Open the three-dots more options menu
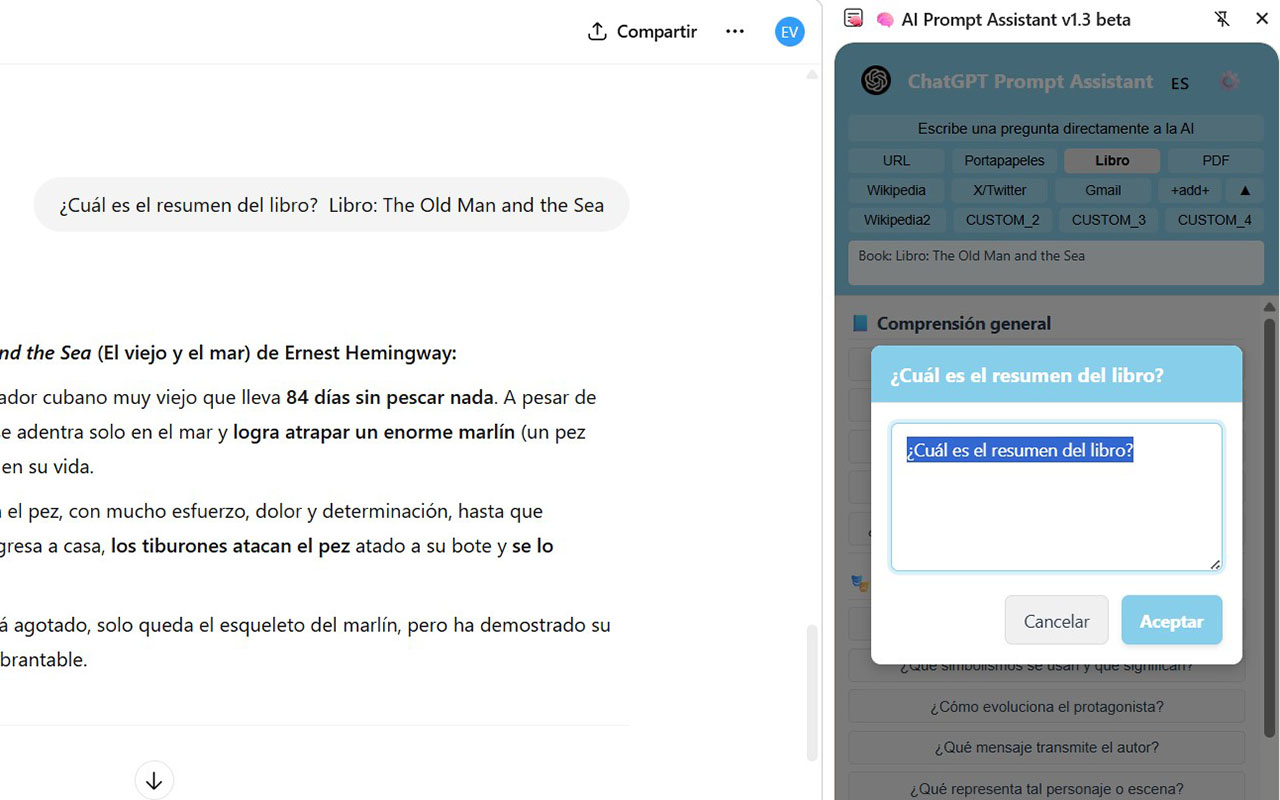The width and height of the screenshot is (1280, 800). point(735,31)
